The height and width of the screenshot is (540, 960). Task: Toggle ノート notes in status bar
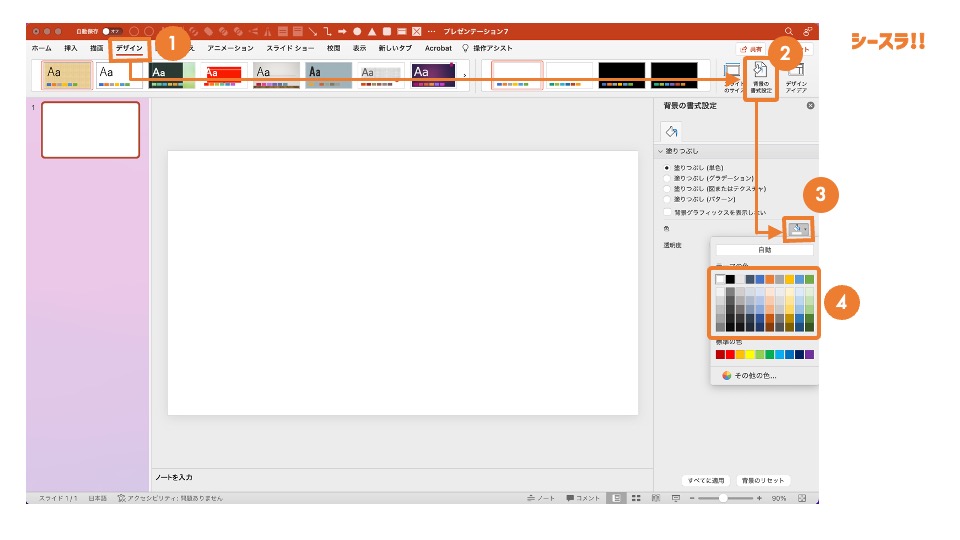tap(541, 498)
